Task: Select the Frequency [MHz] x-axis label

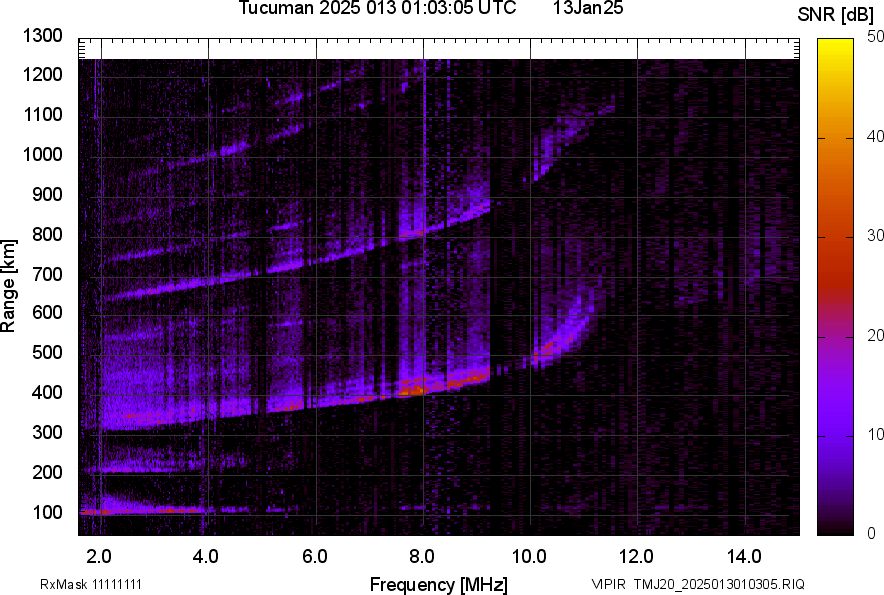Action: [438, 584]
